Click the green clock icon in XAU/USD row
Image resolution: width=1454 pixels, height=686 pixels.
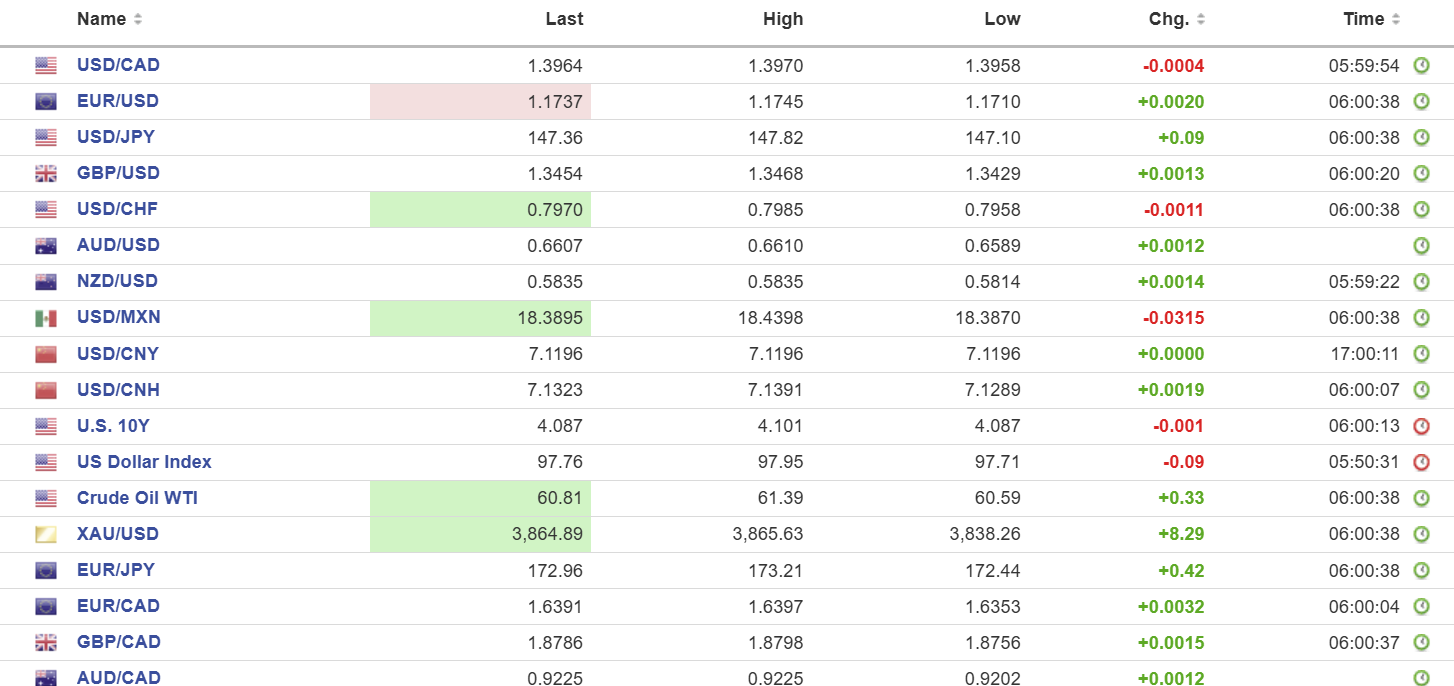1421,534
